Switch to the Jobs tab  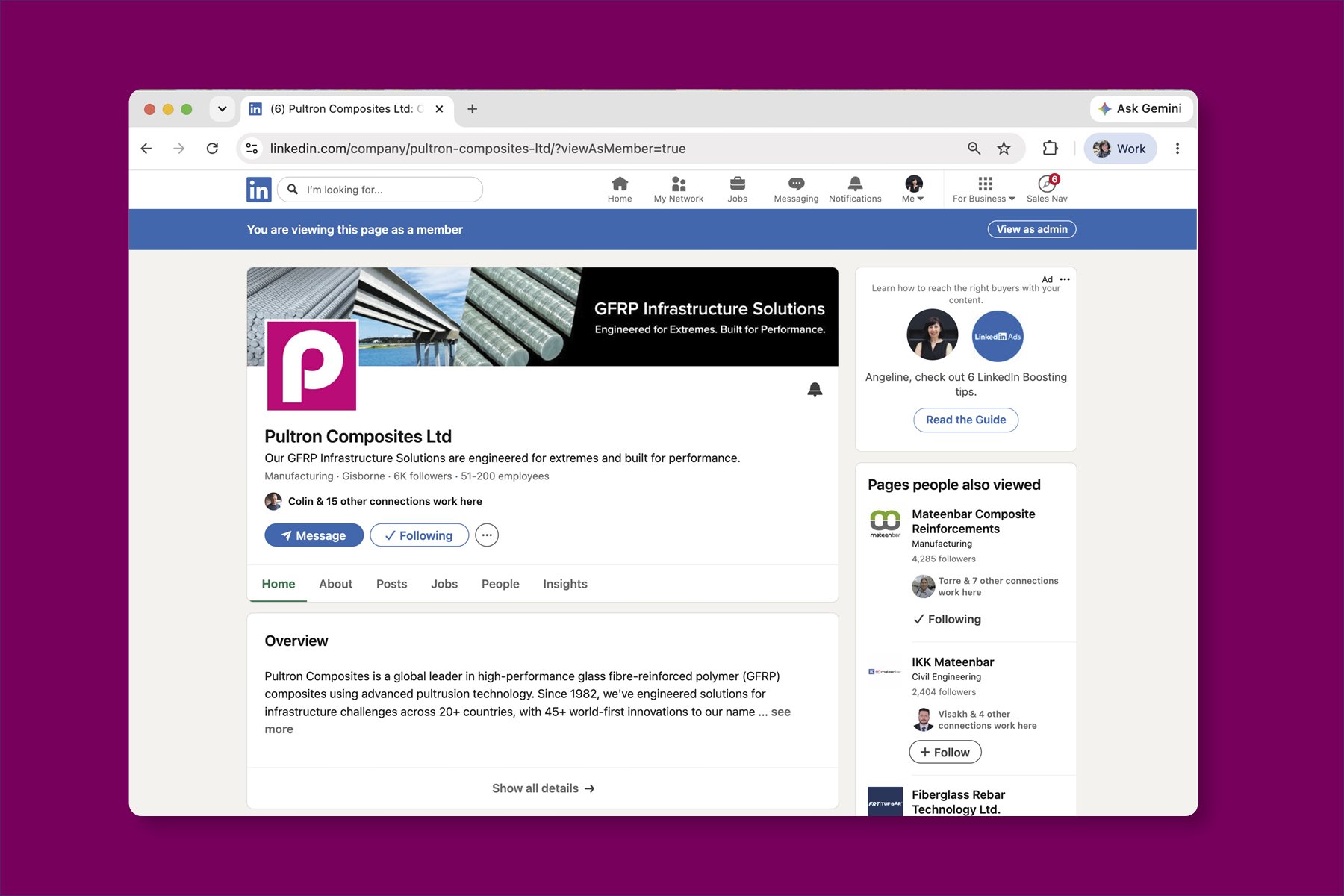[x=444, y=584]
